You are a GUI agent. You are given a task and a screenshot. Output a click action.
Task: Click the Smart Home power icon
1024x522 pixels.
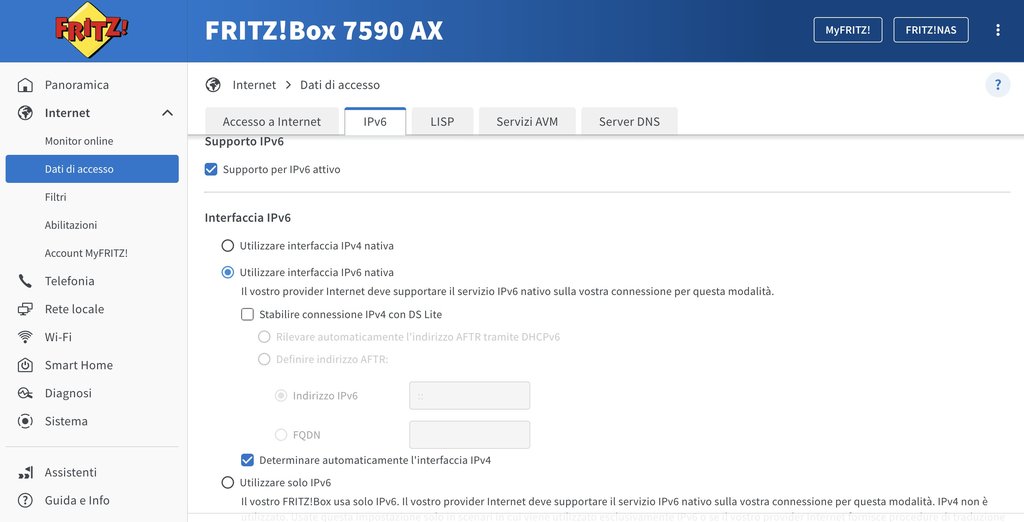[x=25, y=365]
